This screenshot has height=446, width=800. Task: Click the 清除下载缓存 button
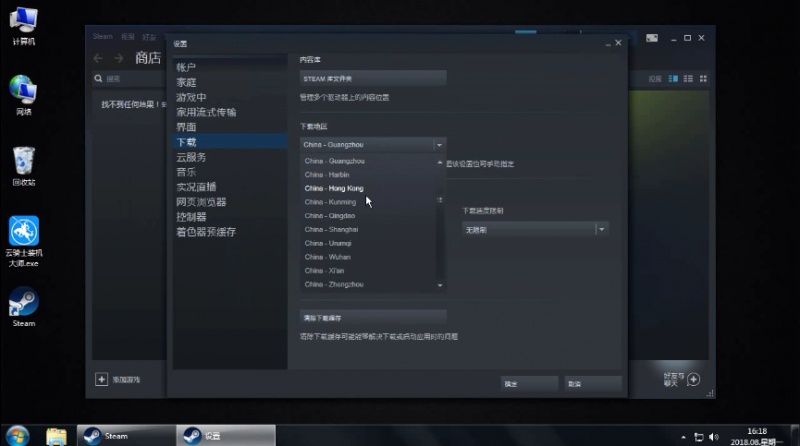tap(373, 318)
